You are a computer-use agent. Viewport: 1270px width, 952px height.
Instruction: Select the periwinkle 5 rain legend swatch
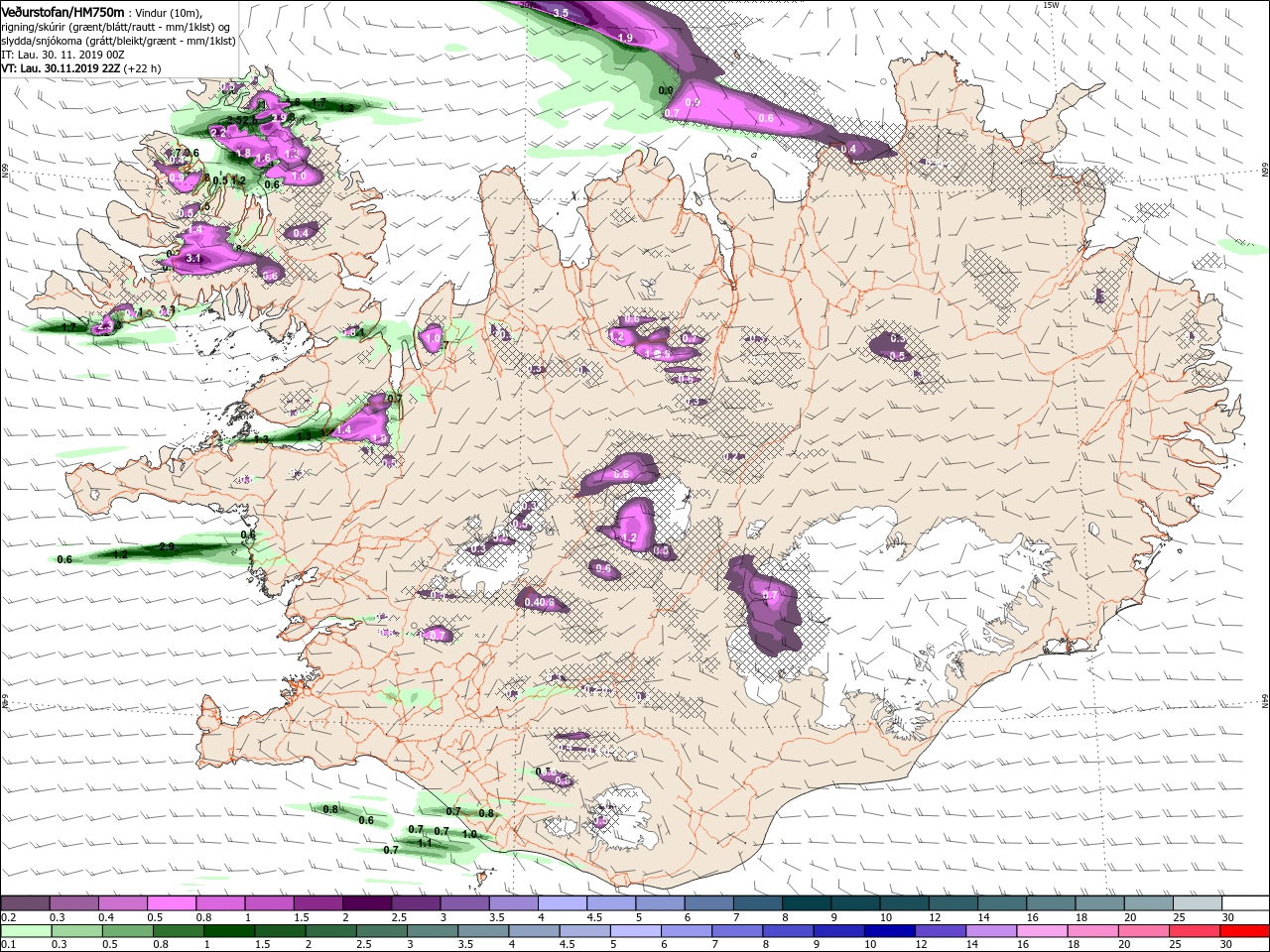point(636,931)
